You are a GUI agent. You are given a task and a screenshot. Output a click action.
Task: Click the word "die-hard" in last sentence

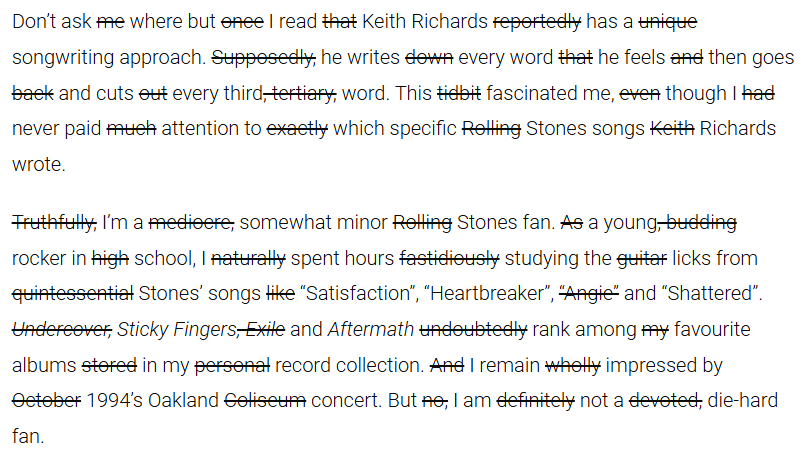coord(743,400)
